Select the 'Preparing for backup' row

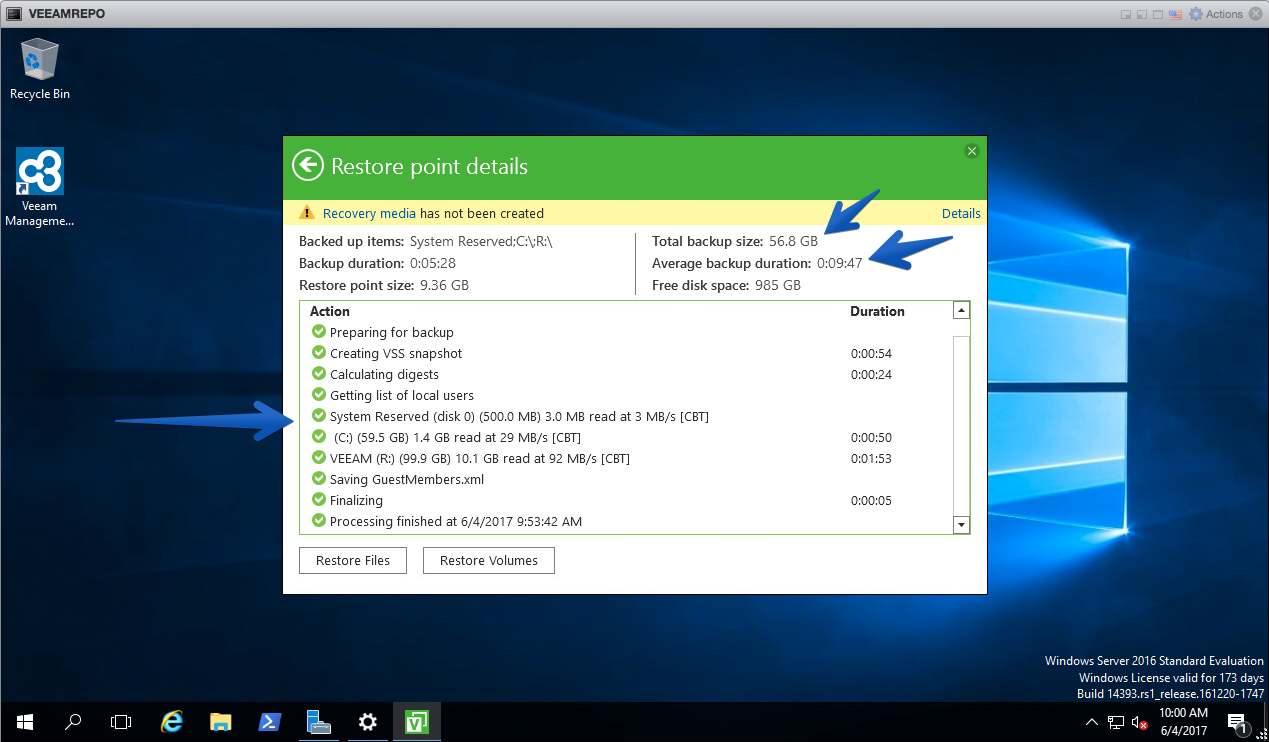click(626, 332)
